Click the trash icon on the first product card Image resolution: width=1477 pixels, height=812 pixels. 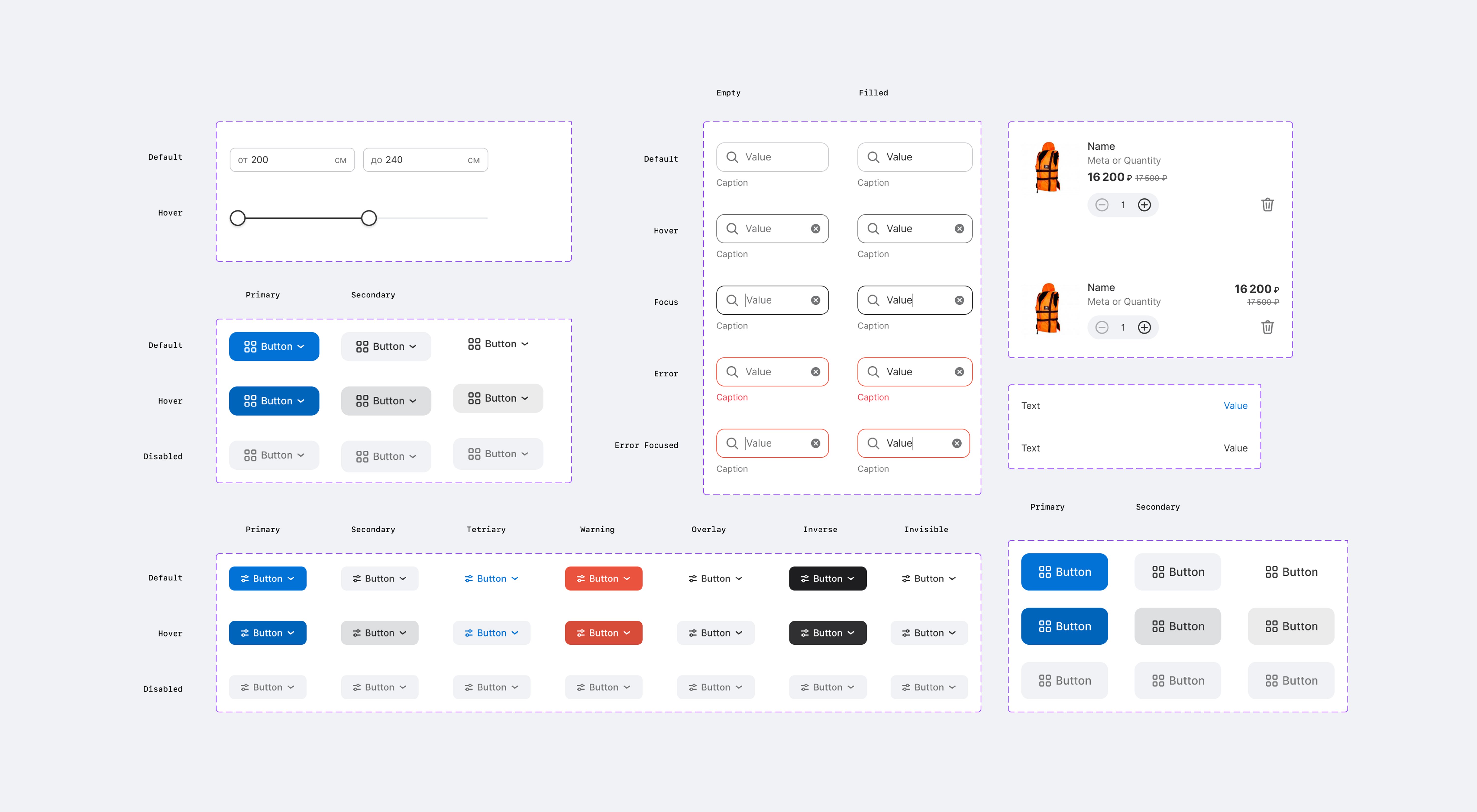1267,204
